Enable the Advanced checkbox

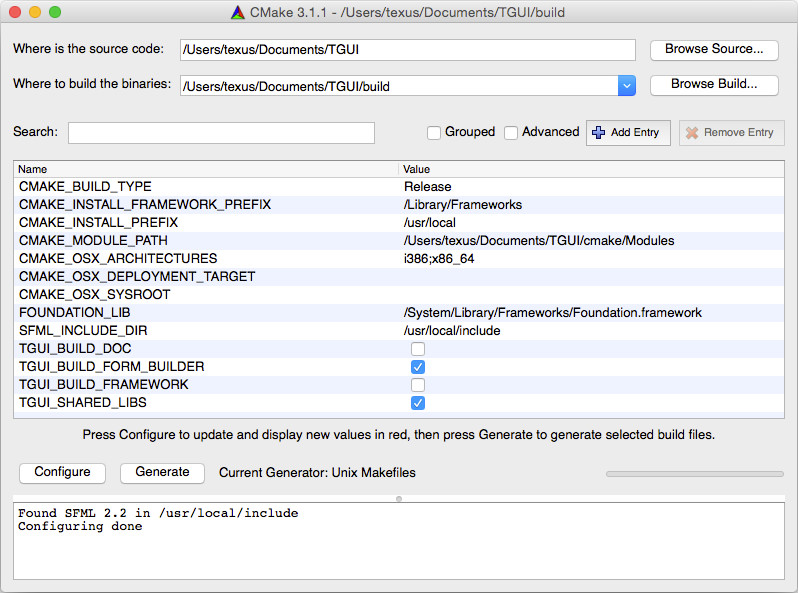point(510,133)
